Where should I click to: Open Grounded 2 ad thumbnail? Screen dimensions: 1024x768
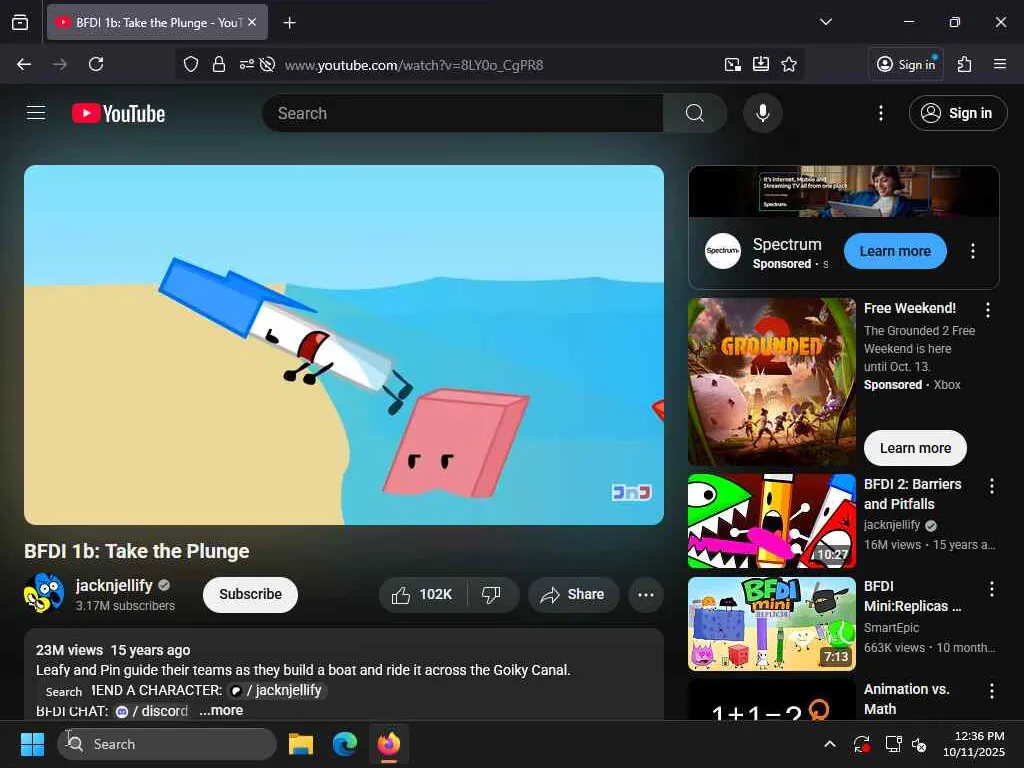click(771, 381)
